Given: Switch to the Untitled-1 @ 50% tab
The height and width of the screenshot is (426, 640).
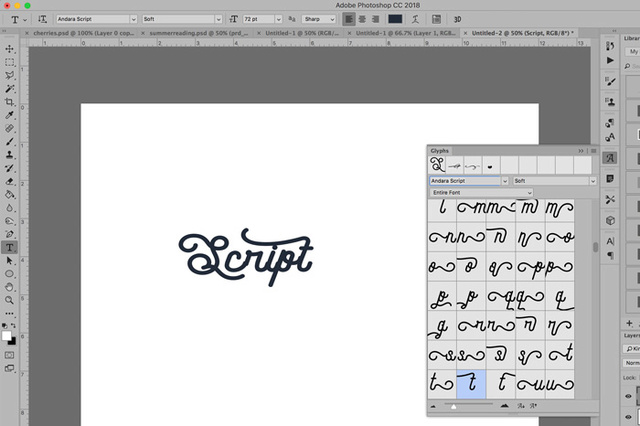Looking at the screenshot, I should [302, 33].
